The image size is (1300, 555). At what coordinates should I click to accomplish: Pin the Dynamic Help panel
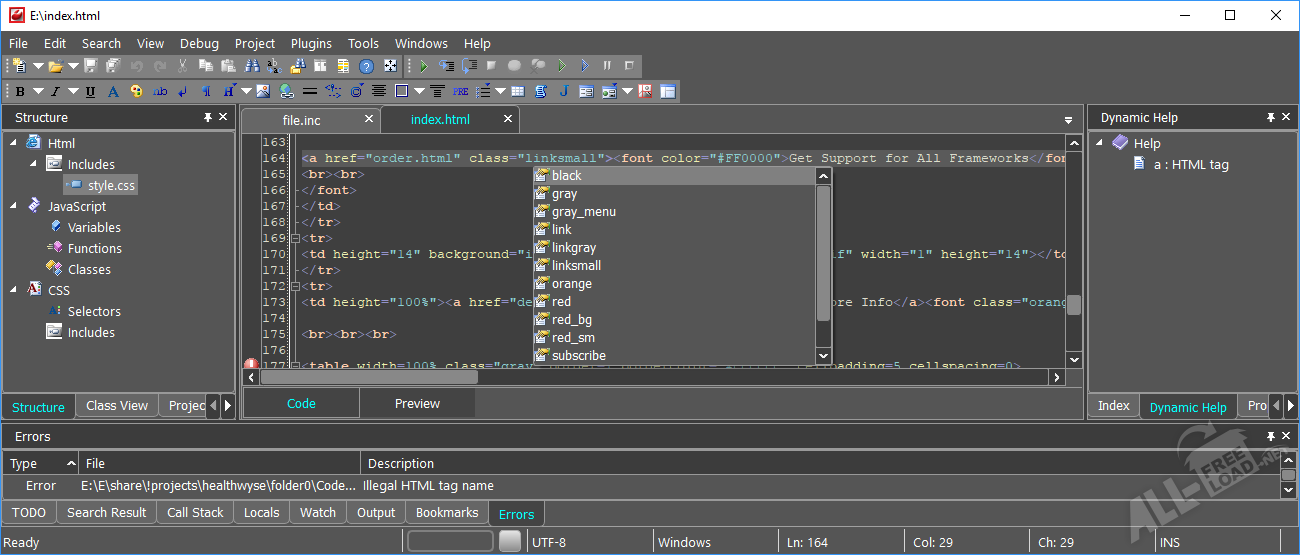tap(1270, 117)
